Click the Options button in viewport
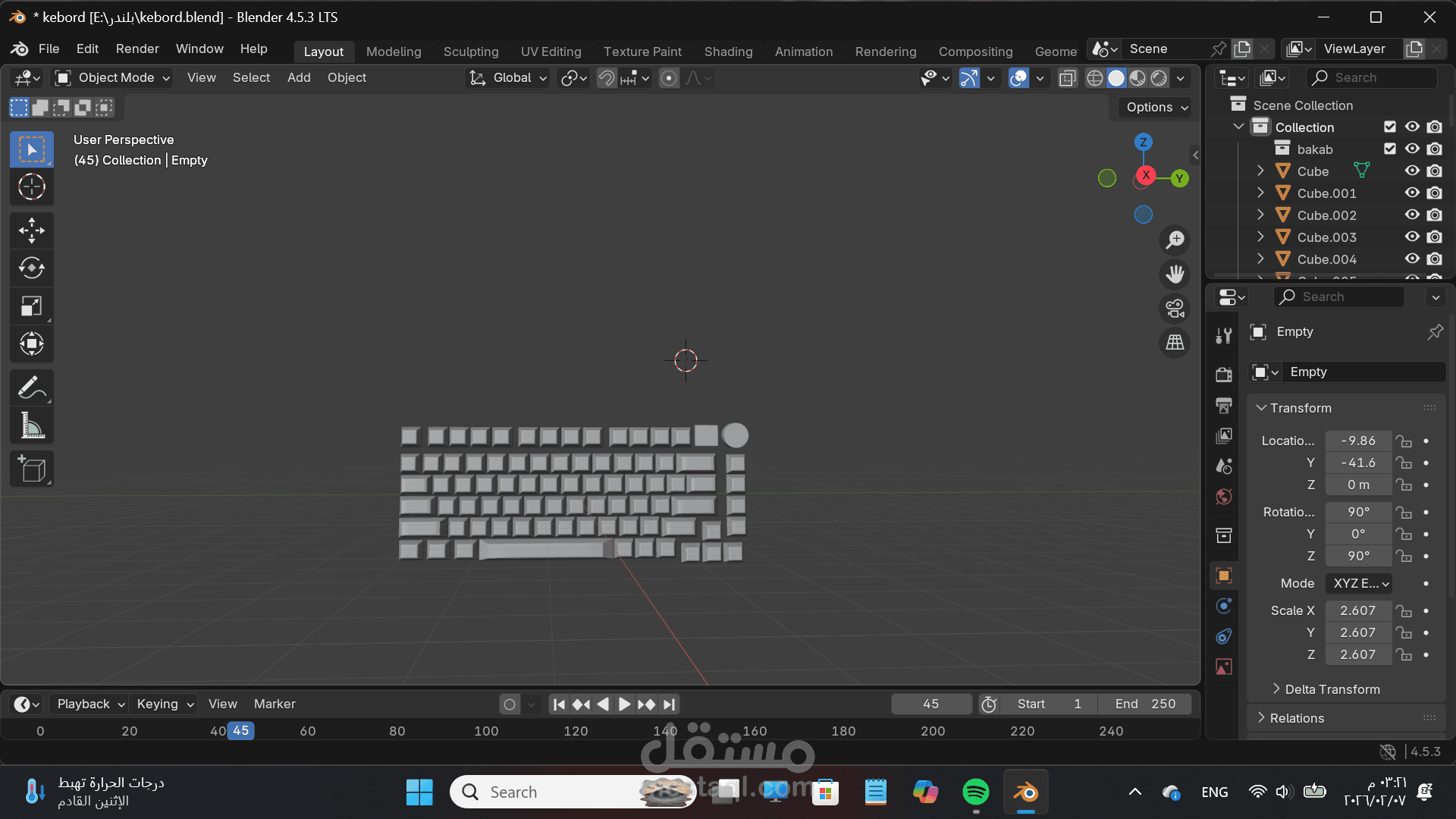This screenshot has width=1456, height=819. [x=1156, y=107]
